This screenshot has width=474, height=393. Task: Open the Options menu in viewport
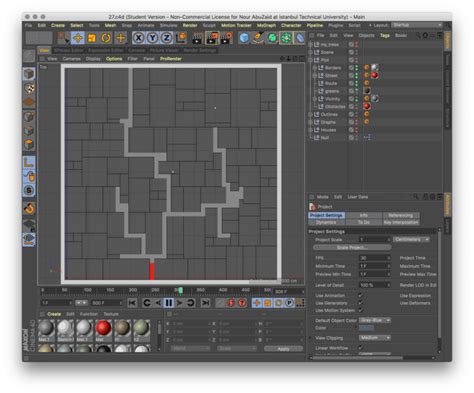pyautogui.click(x=114, y=59)
